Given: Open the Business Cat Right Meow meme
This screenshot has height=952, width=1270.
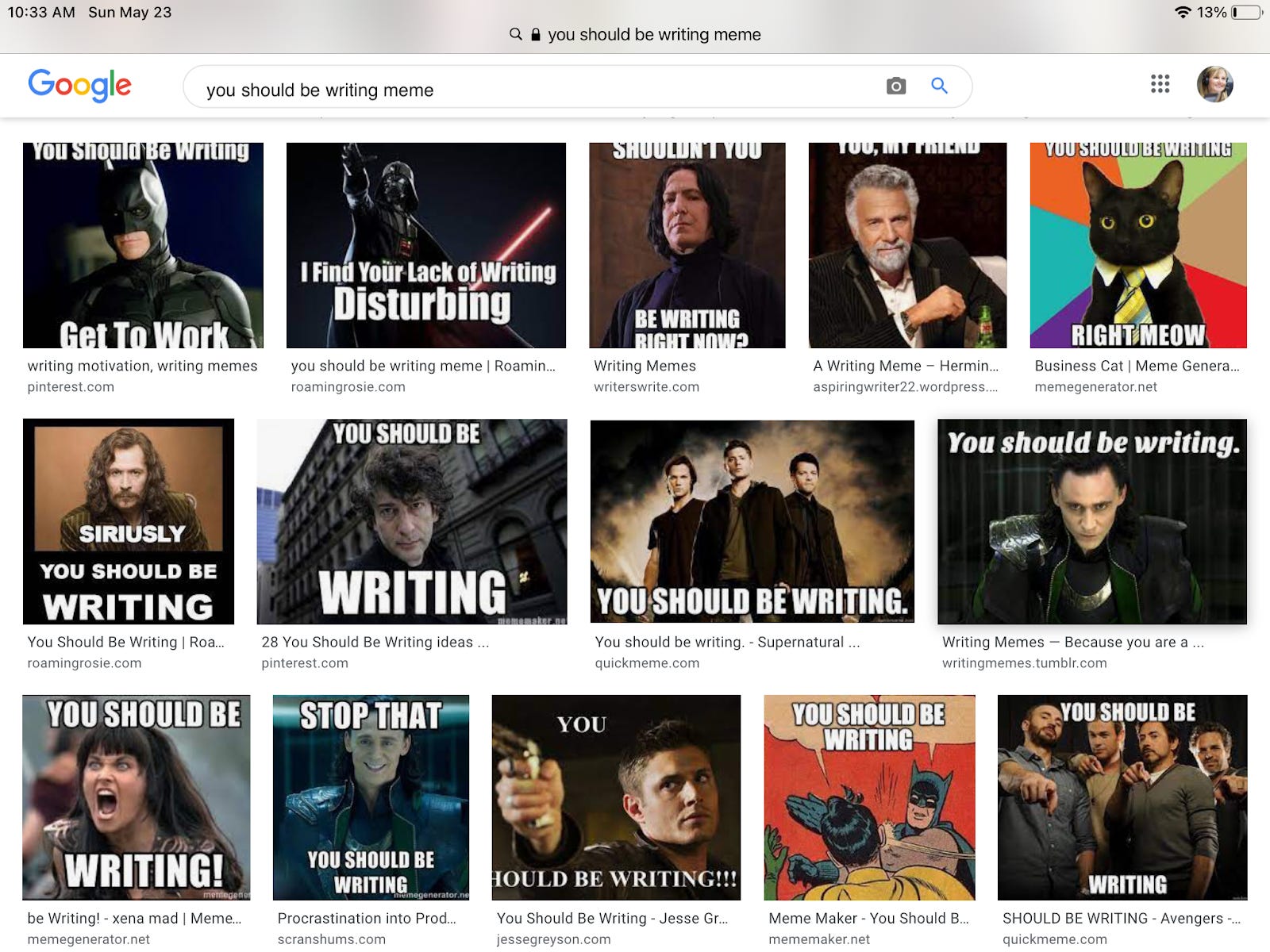Looking at the screenshot, I should pyautogui.click(x=1138, y=245).
